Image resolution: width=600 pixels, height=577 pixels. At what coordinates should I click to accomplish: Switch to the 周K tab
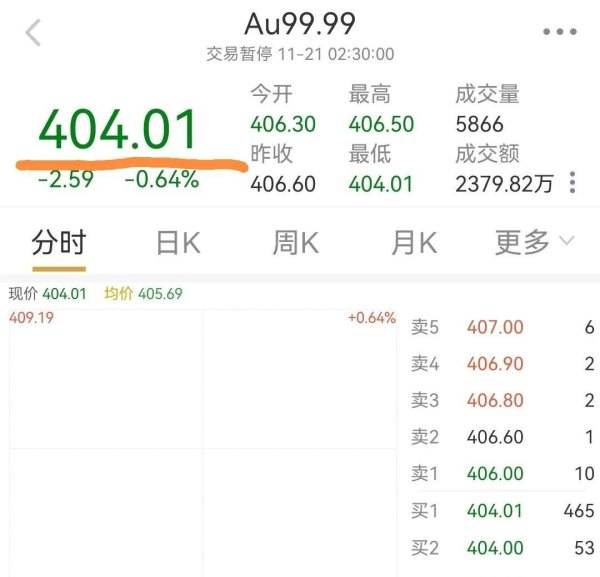pyautogui.click(x=296, y=243)
